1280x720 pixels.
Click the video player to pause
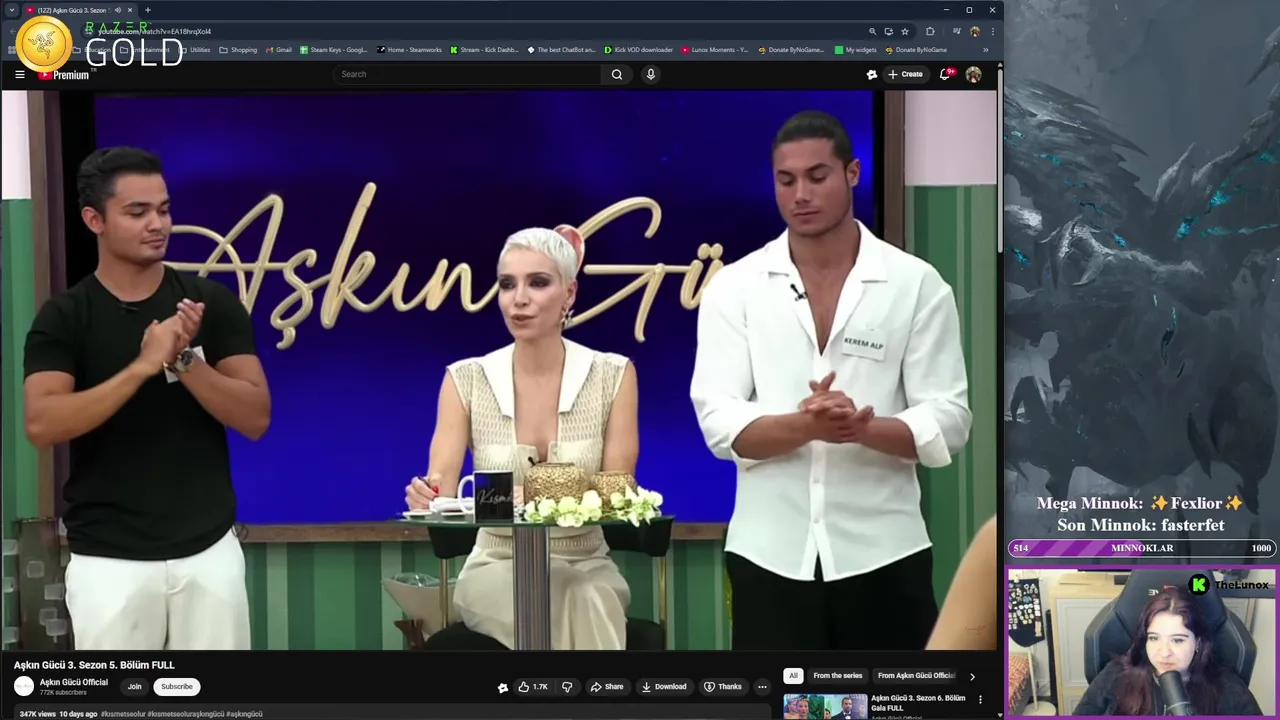click(498, 370)
